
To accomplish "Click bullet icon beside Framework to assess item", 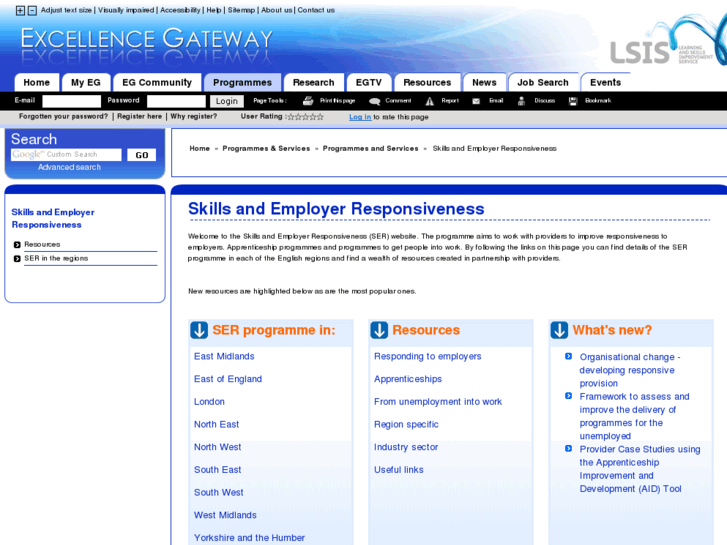I will pyautogui.click(x=568, y=396).
